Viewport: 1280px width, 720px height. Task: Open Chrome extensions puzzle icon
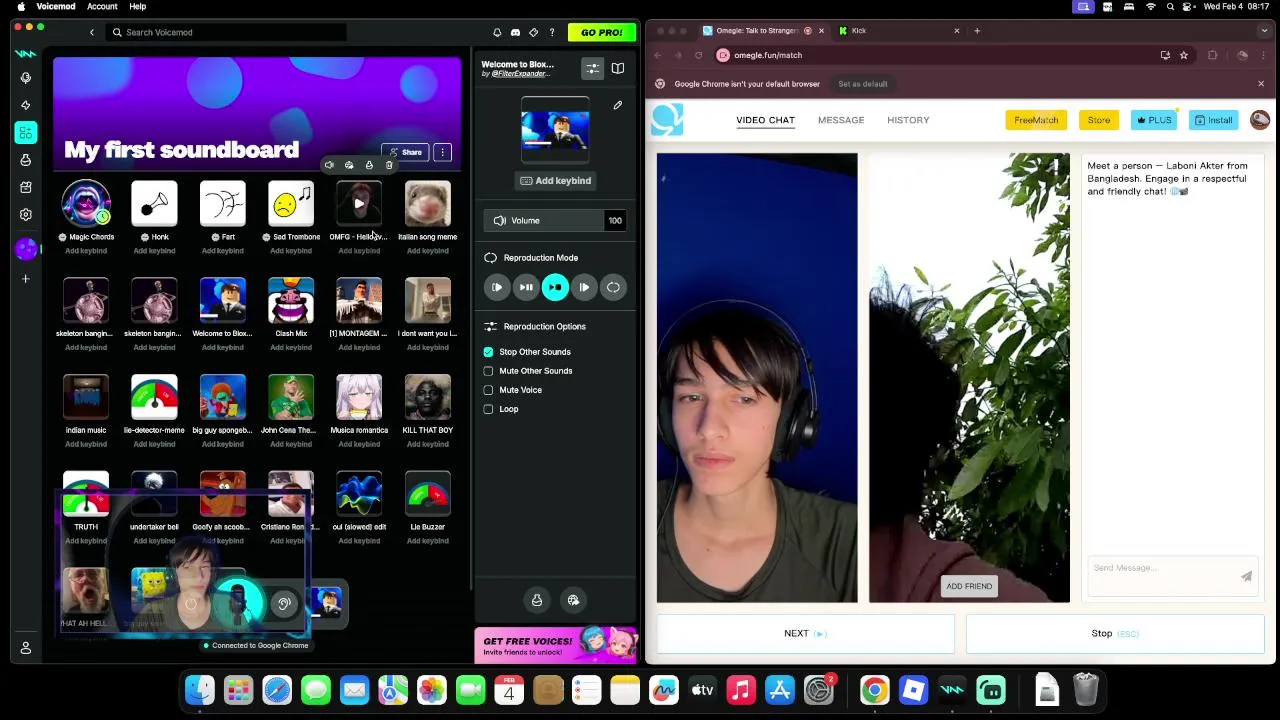click(x=1213, y=55)
